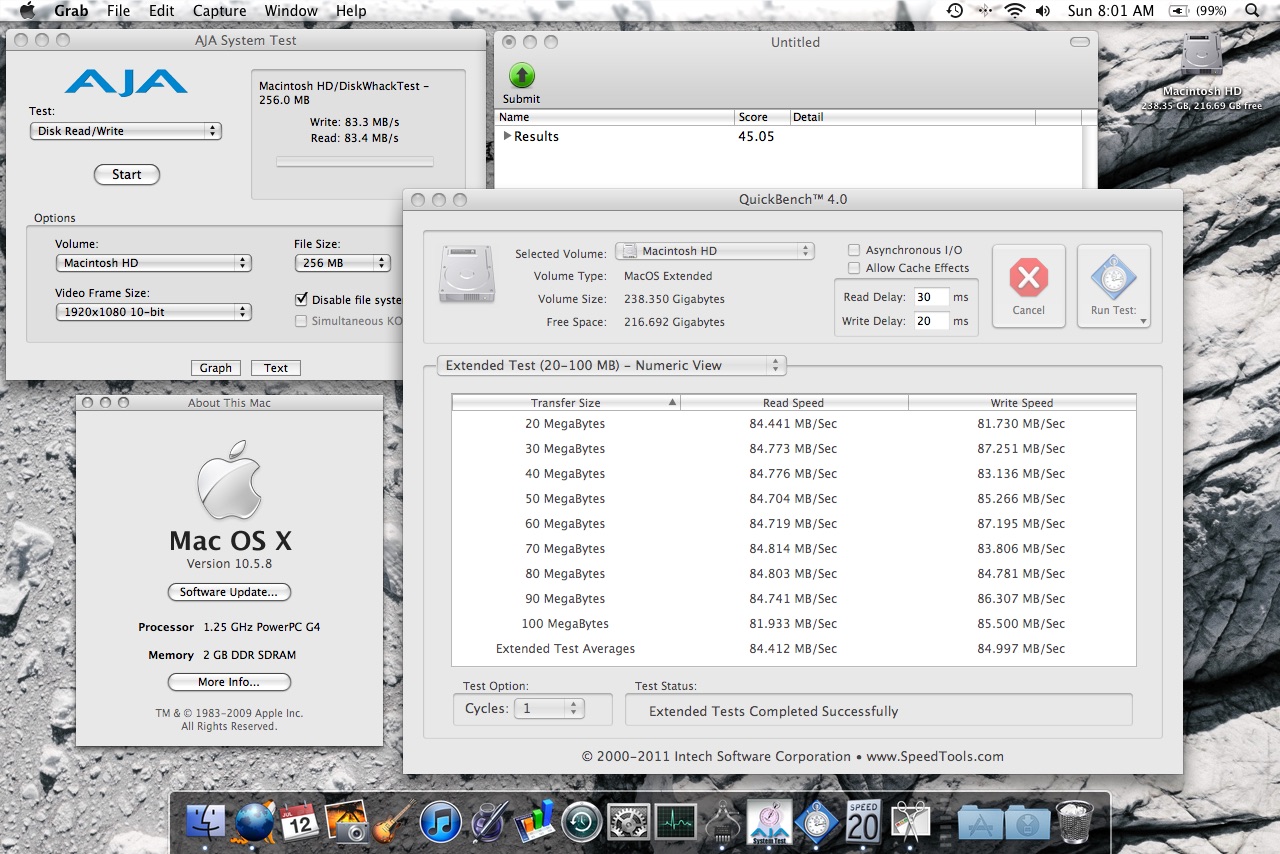Click Software Update button
This screenshot has width=1280, height=854.
click(229, 592)
